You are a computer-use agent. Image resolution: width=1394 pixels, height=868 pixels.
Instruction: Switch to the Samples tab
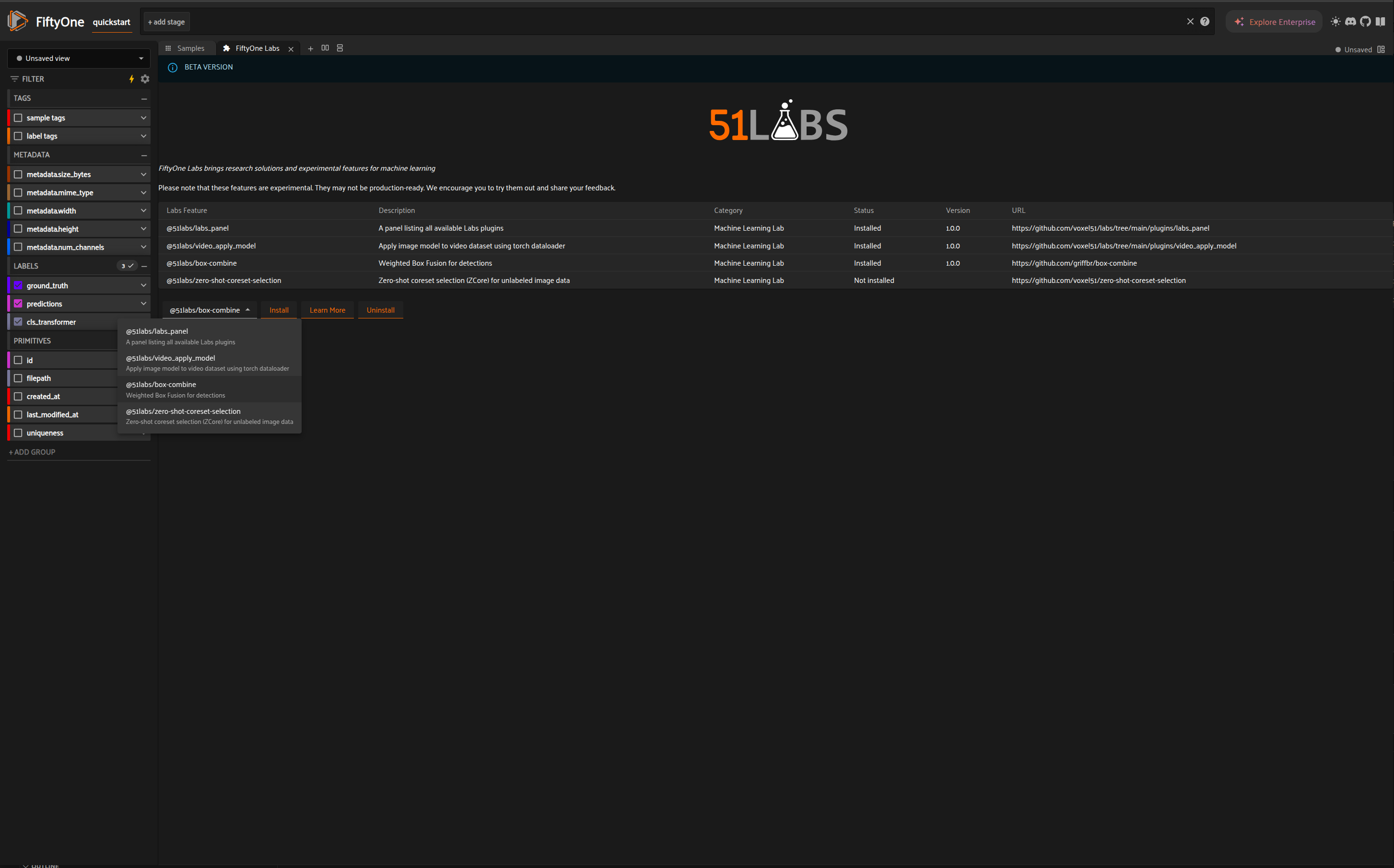(x=190, y=48)
